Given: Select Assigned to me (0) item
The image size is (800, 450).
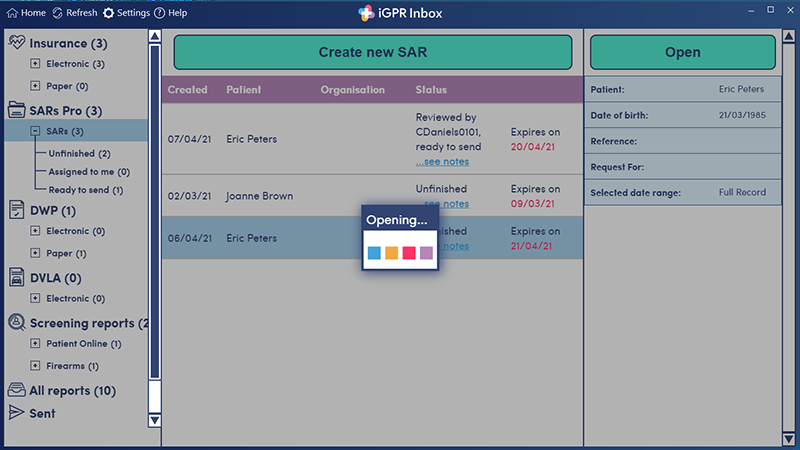Looking at the screenshot, I should click(x=89, y=172).
